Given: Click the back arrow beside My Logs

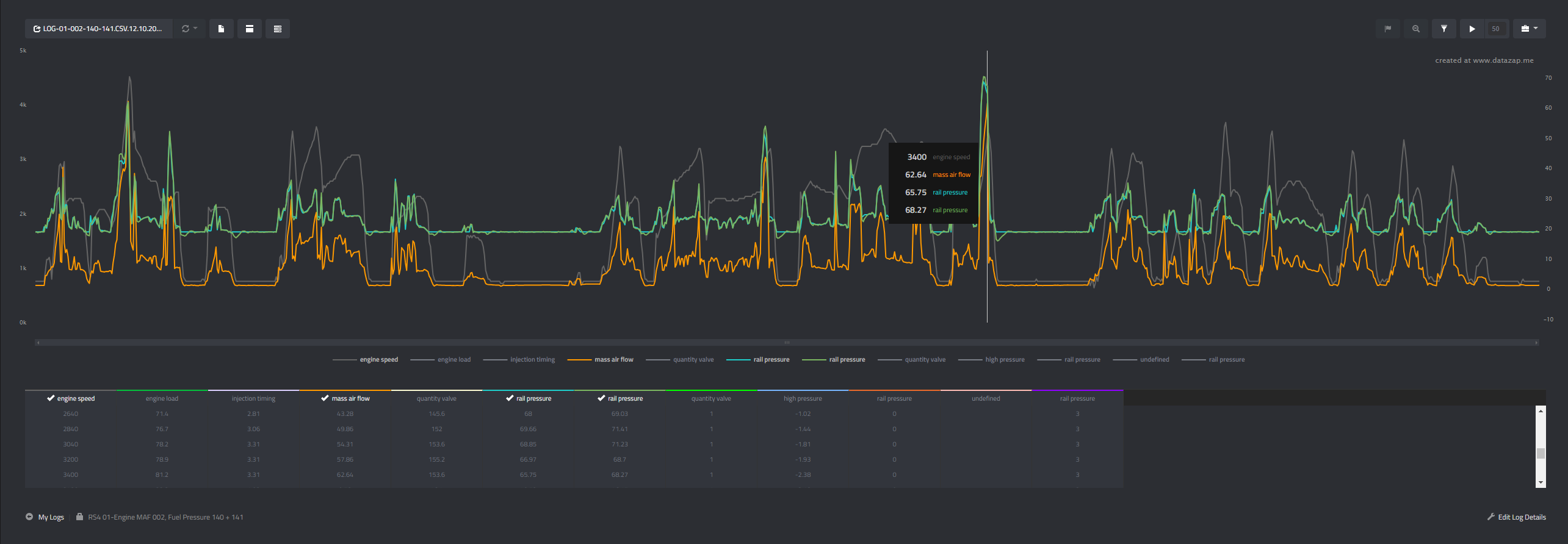Looking at the screenshot, I should click(x=29, y=517).
